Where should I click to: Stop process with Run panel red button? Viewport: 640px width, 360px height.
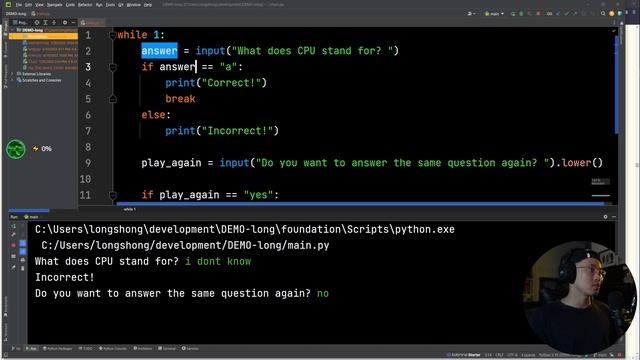(x=13, y=245)
